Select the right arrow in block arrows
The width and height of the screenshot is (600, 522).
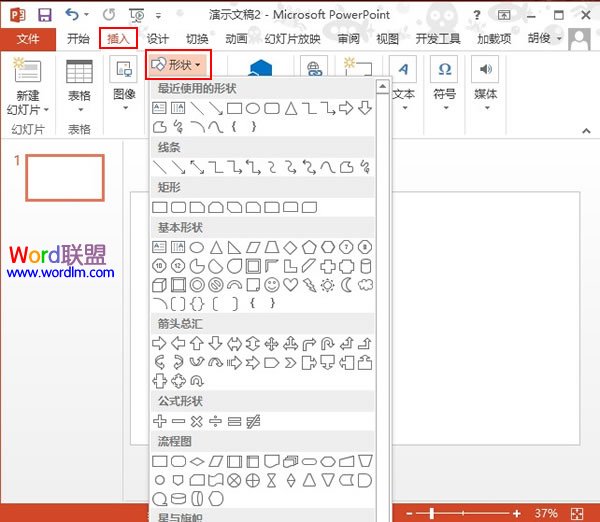tap(159, 343)
